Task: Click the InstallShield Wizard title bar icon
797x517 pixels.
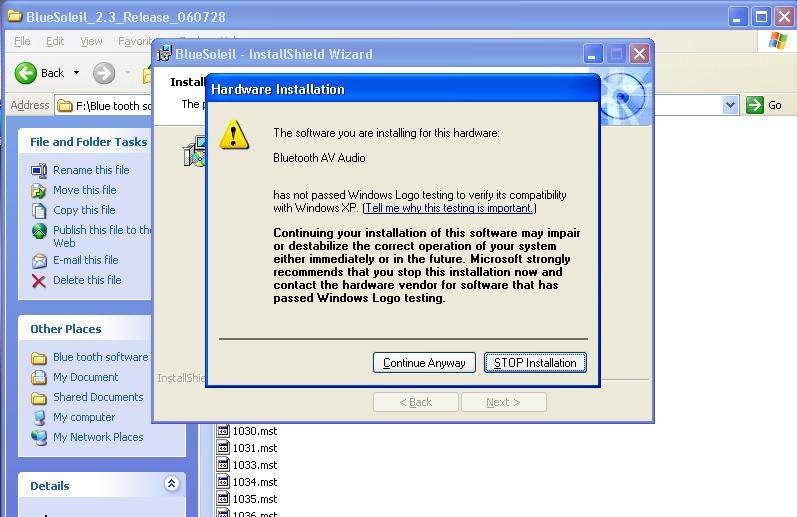Action: [164, 53]
